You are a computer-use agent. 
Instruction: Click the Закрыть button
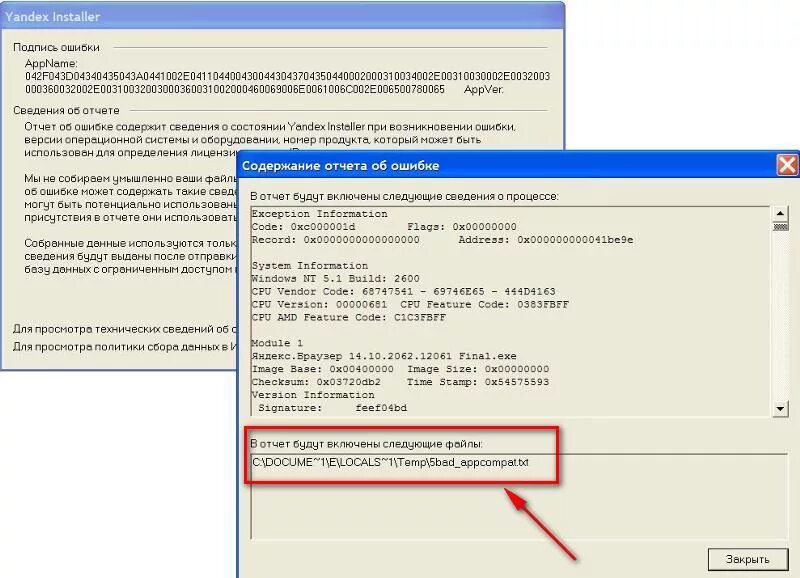[747, 559]
